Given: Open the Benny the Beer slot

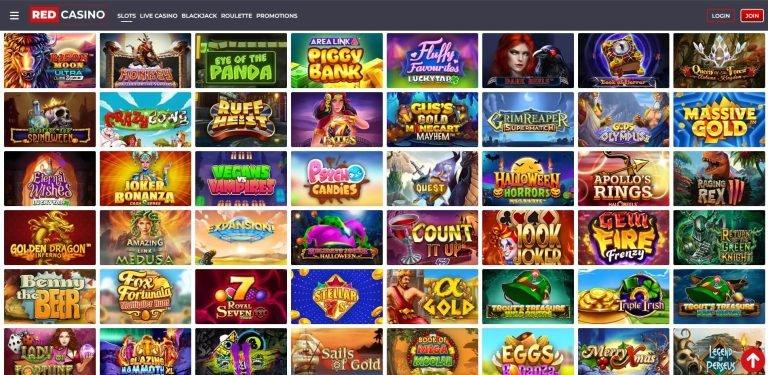Looking at the screenshot, I should [x=50, y=296].
